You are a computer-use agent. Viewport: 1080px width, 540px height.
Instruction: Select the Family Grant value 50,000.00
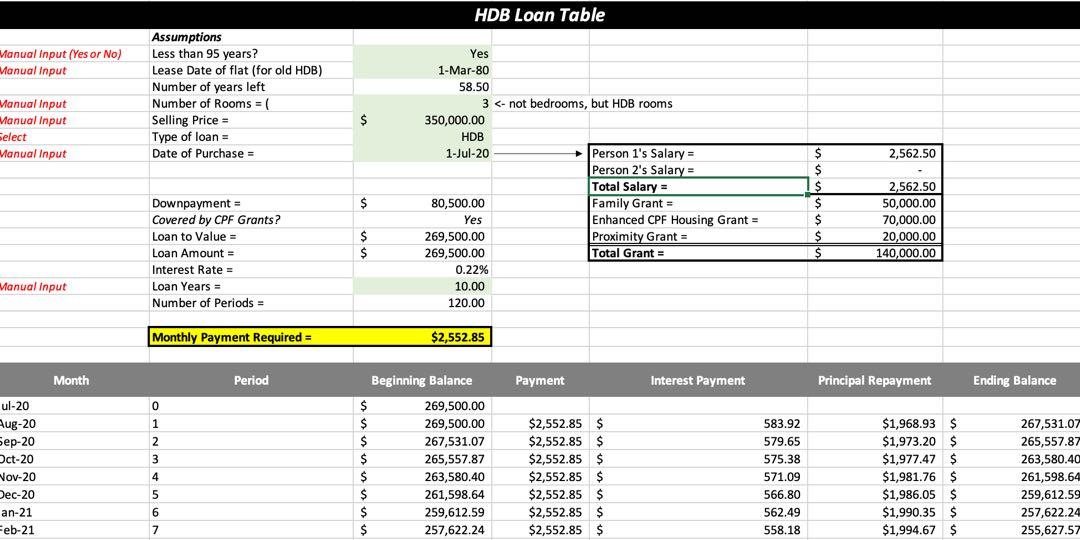pyautogui.click(x=875, y=203)
